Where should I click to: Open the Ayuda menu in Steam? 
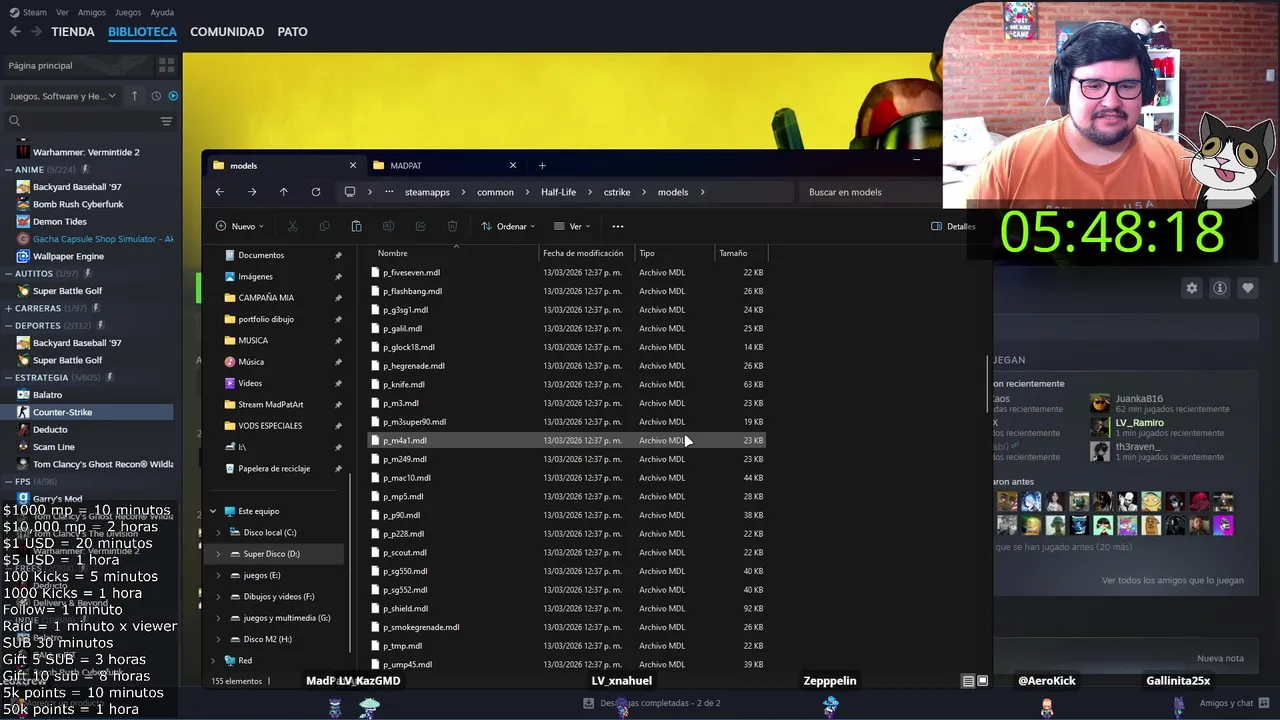(161, 12)
